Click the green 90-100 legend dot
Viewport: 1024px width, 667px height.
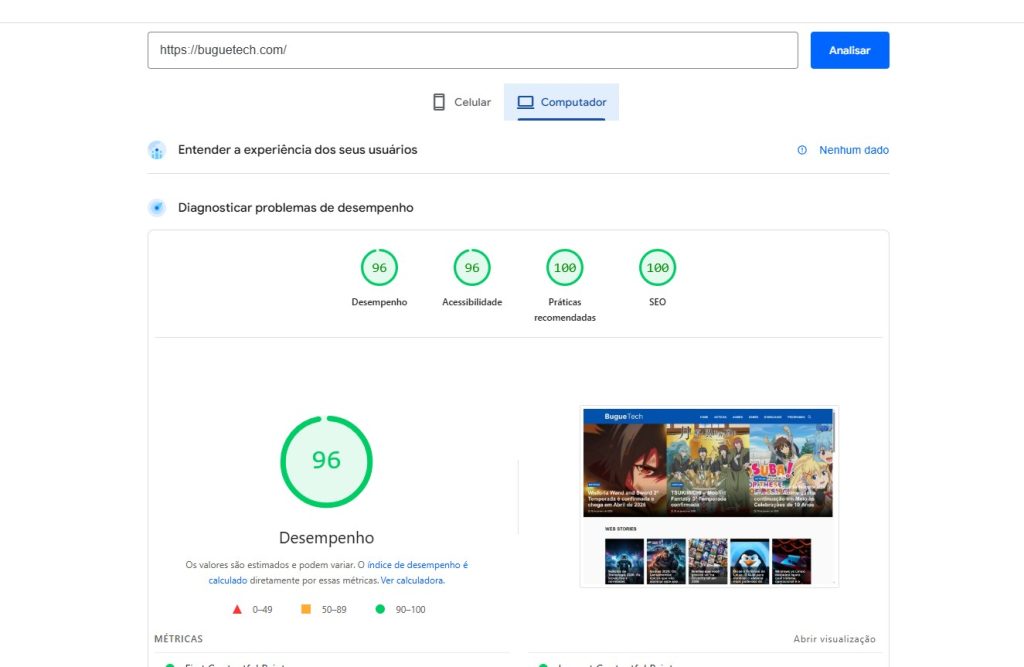(379, 608)
